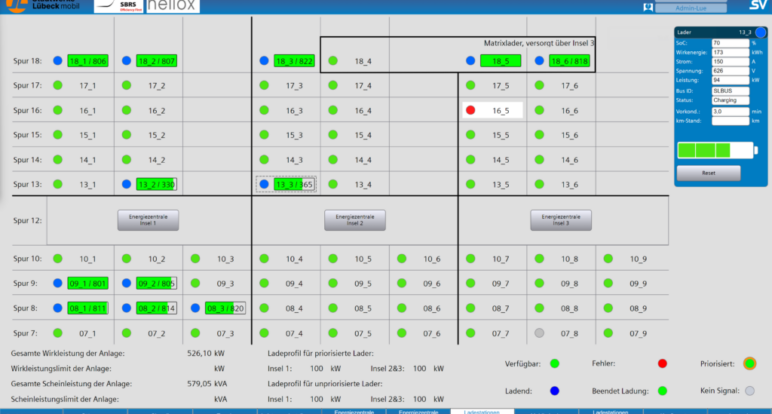Click red fault indicator for charger 16_5
Viewport: 772px width, 414px height.
470,110
